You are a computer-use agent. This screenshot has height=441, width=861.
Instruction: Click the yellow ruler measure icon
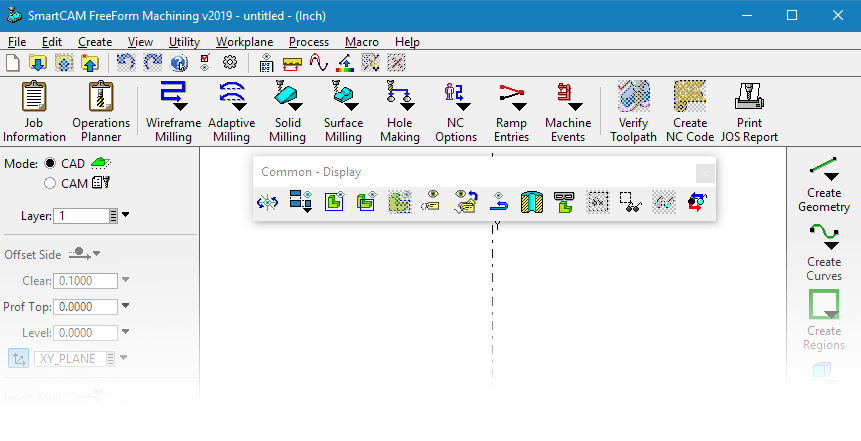(x=292, y=64)
